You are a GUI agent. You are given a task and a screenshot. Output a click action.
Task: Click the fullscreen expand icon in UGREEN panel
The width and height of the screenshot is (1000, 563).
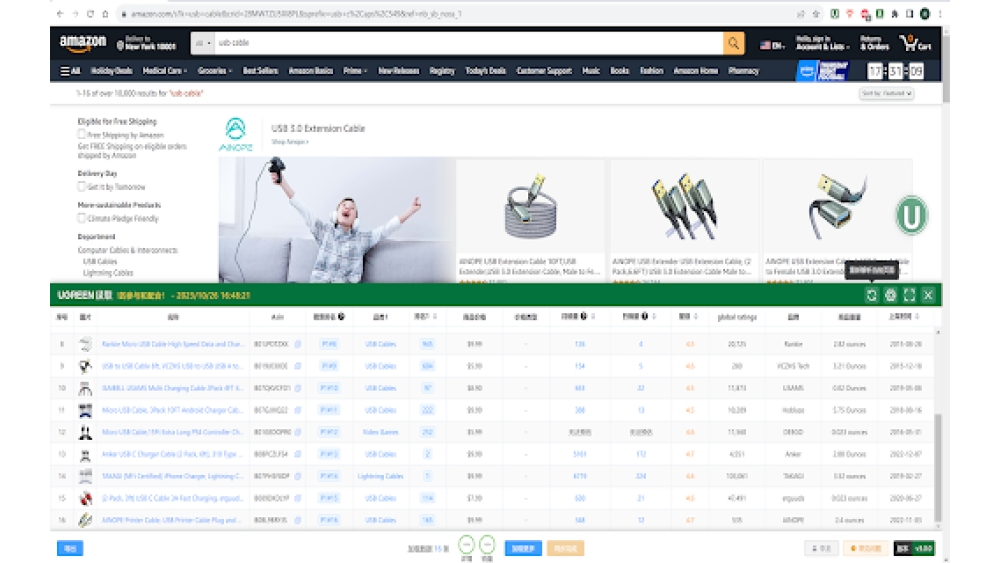coord(909,295)
